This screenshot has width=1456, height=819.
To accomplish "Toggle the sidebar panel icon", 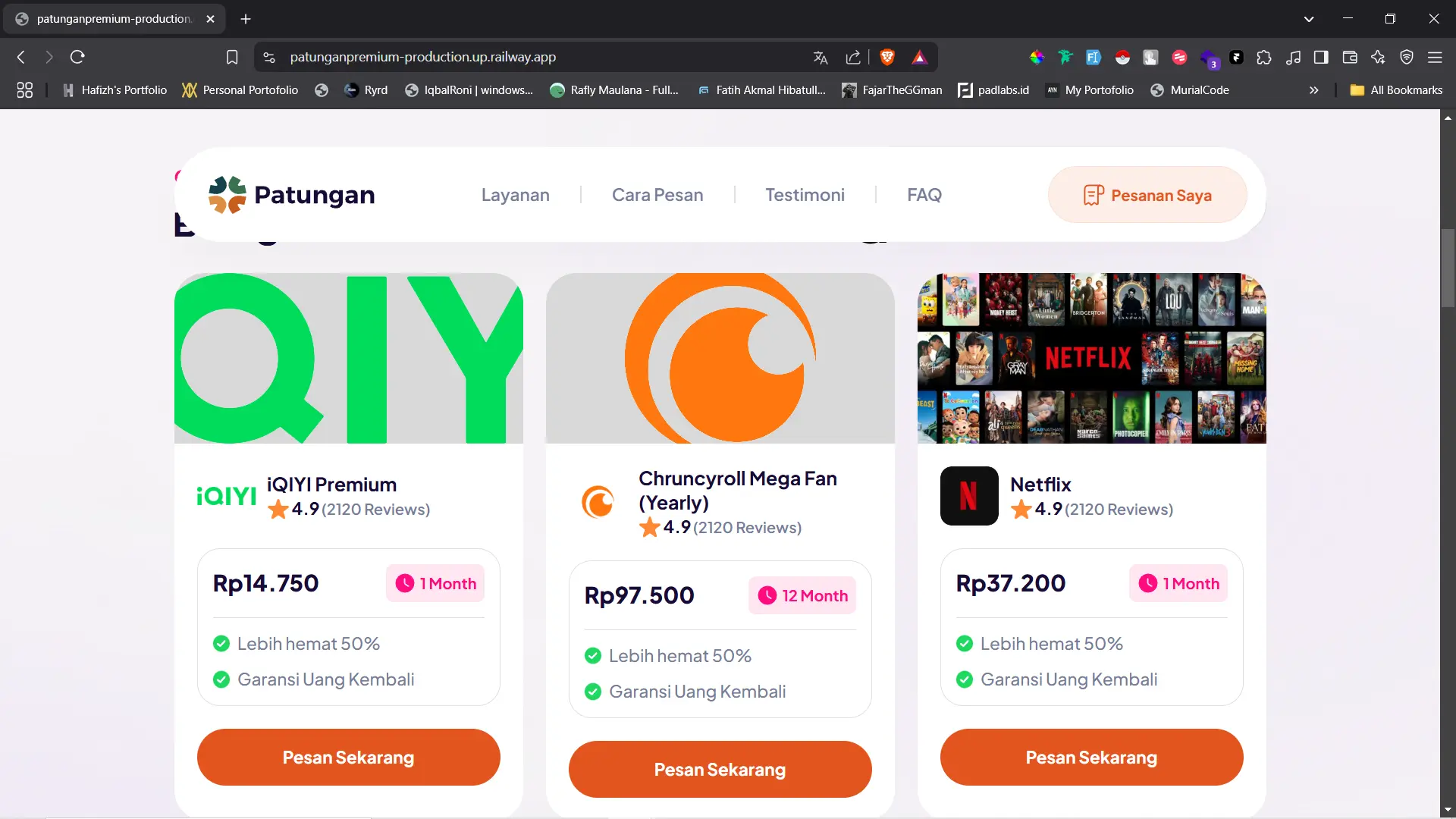I will [x=1321, y=57].
